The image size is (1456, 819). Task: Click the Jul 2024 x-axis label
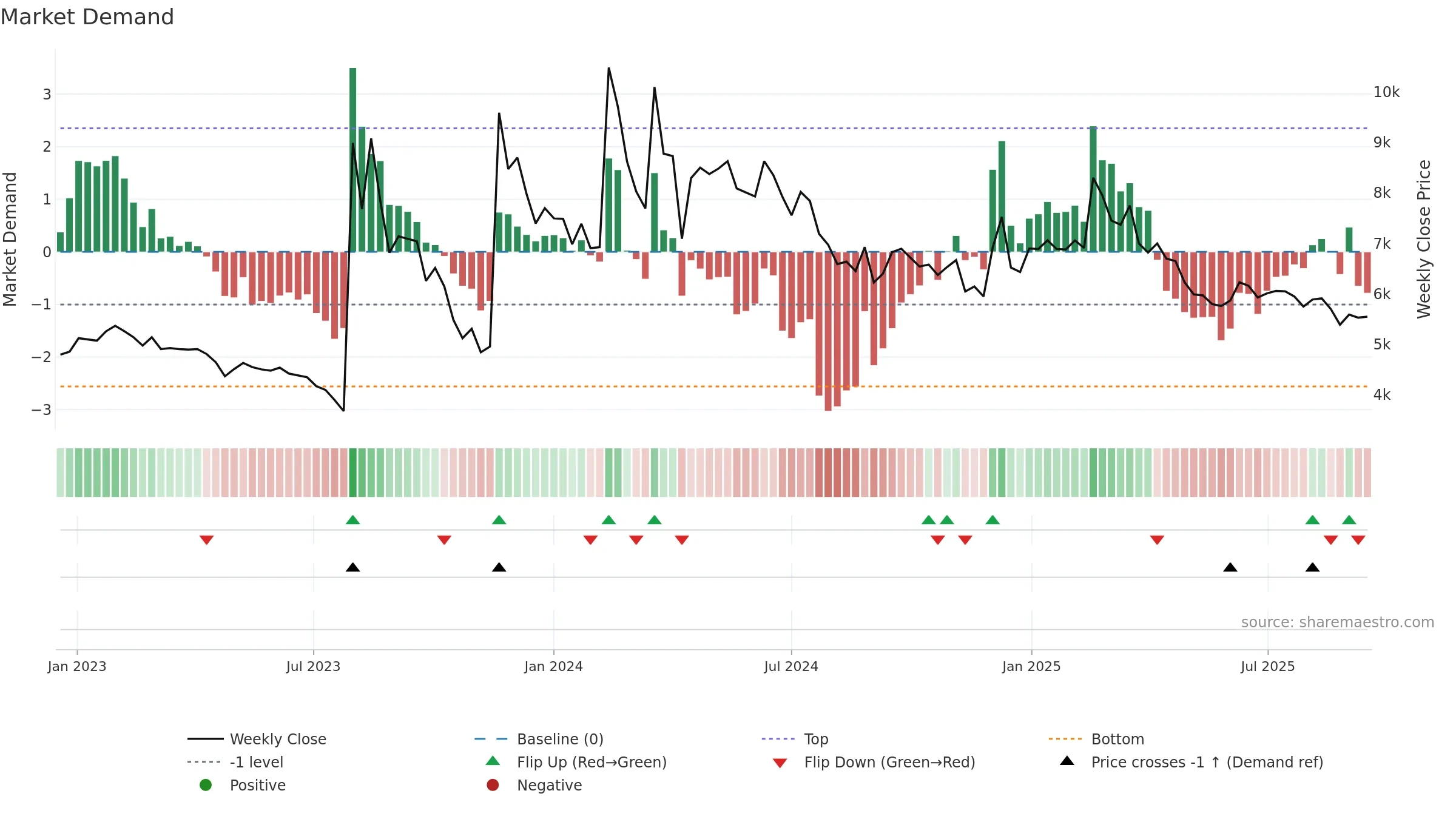(x=791, y=666)
